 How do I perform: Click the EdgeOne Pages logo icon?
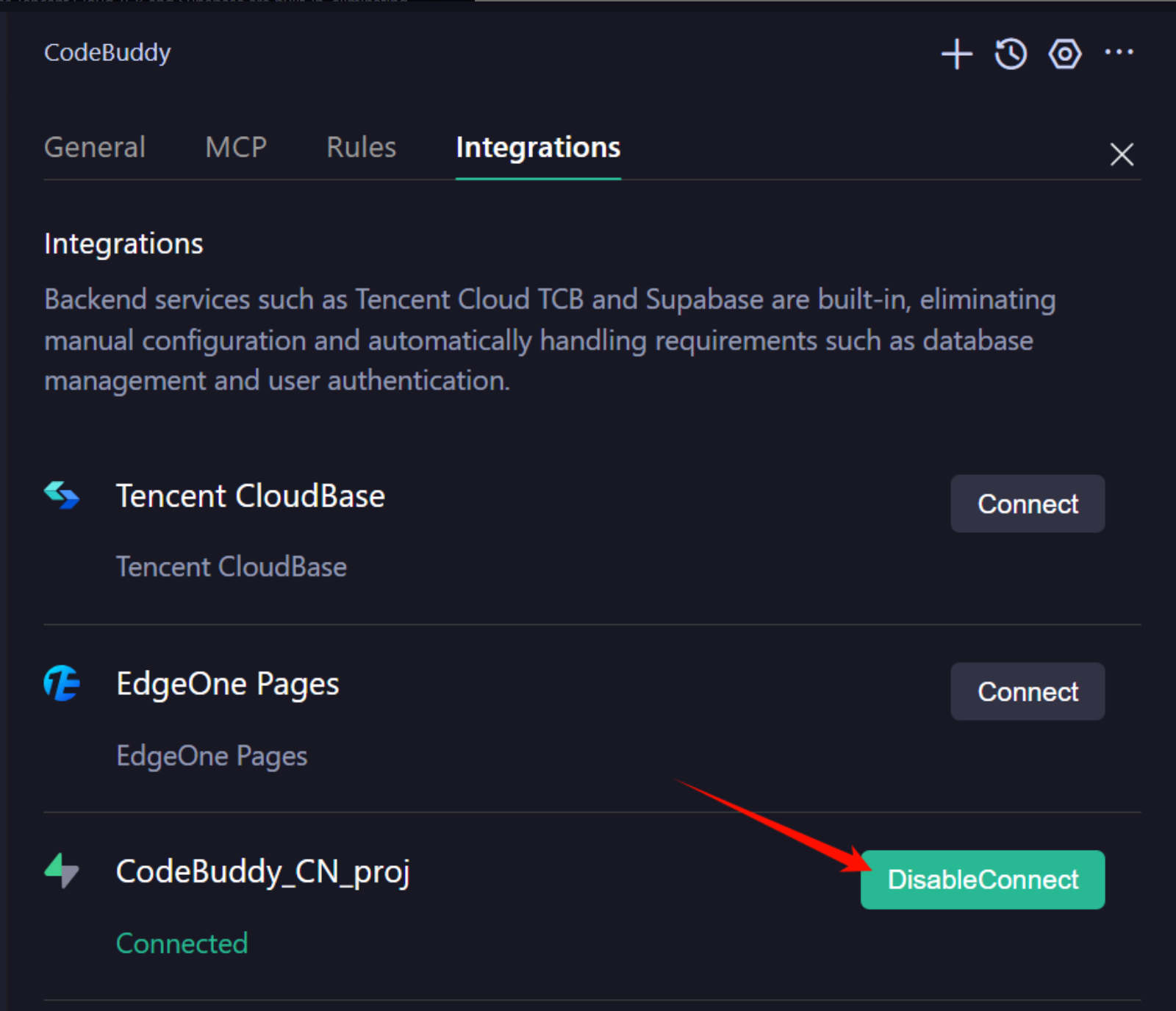tap(62, 683)
